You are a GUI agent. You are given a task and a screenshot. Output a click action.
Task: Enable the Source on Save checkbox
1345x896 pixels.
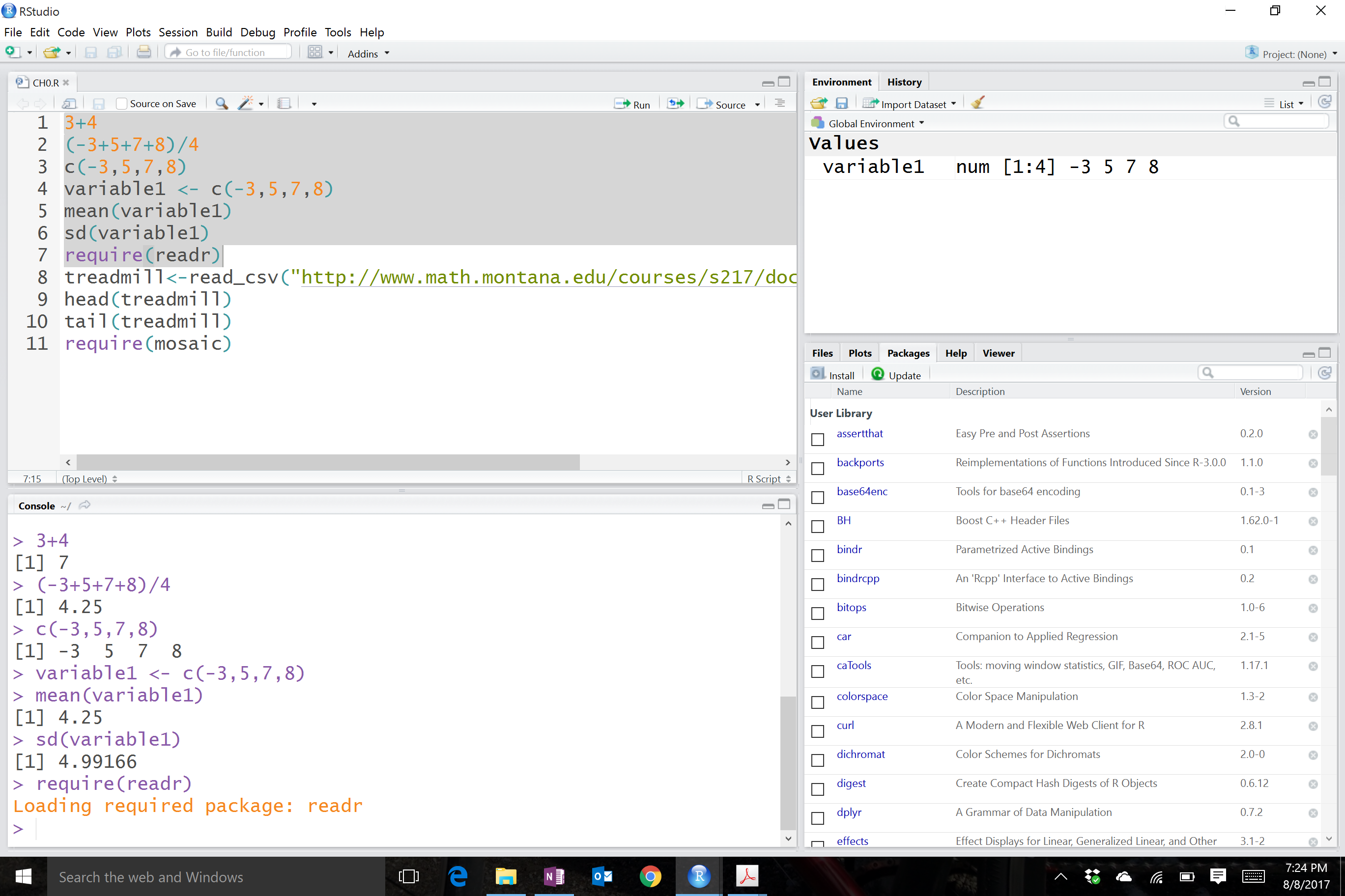121,104
